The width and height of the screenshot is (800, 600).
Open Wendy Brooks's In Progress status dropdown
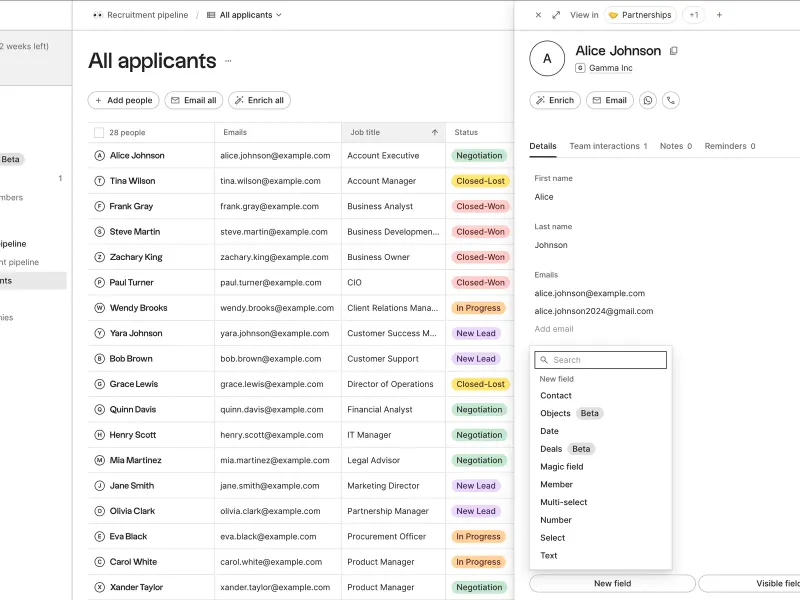[478, 308]
